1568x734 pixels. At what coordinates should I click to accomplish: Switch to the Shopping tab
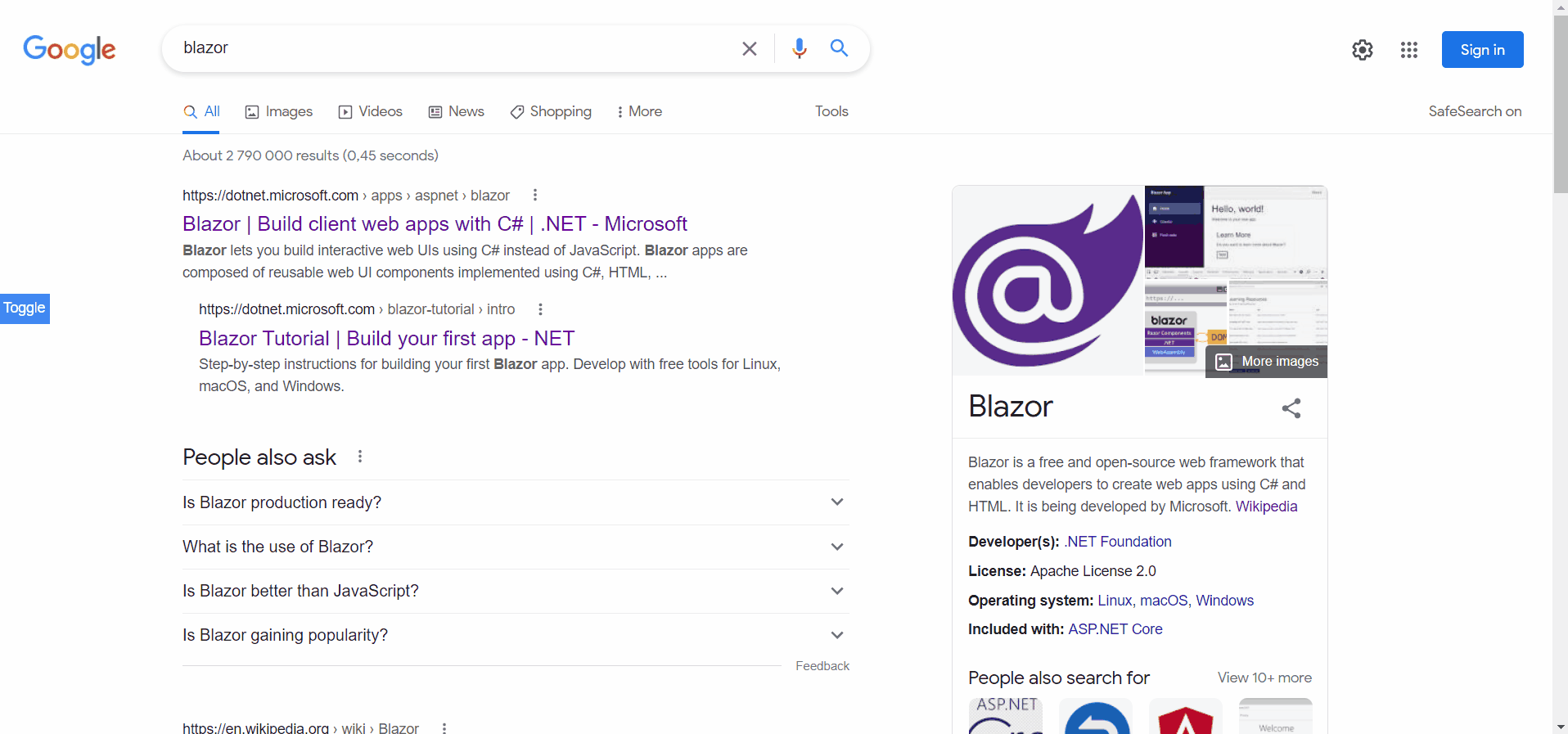[551, 112]
